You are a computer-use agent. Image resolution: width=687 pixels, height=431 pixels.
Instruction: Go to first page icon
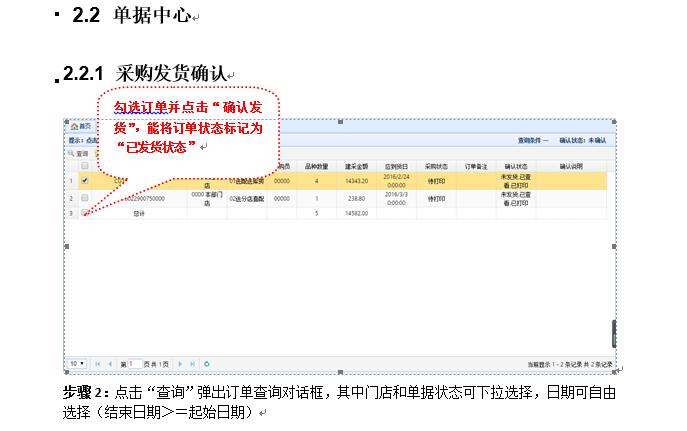pos(97,363)
